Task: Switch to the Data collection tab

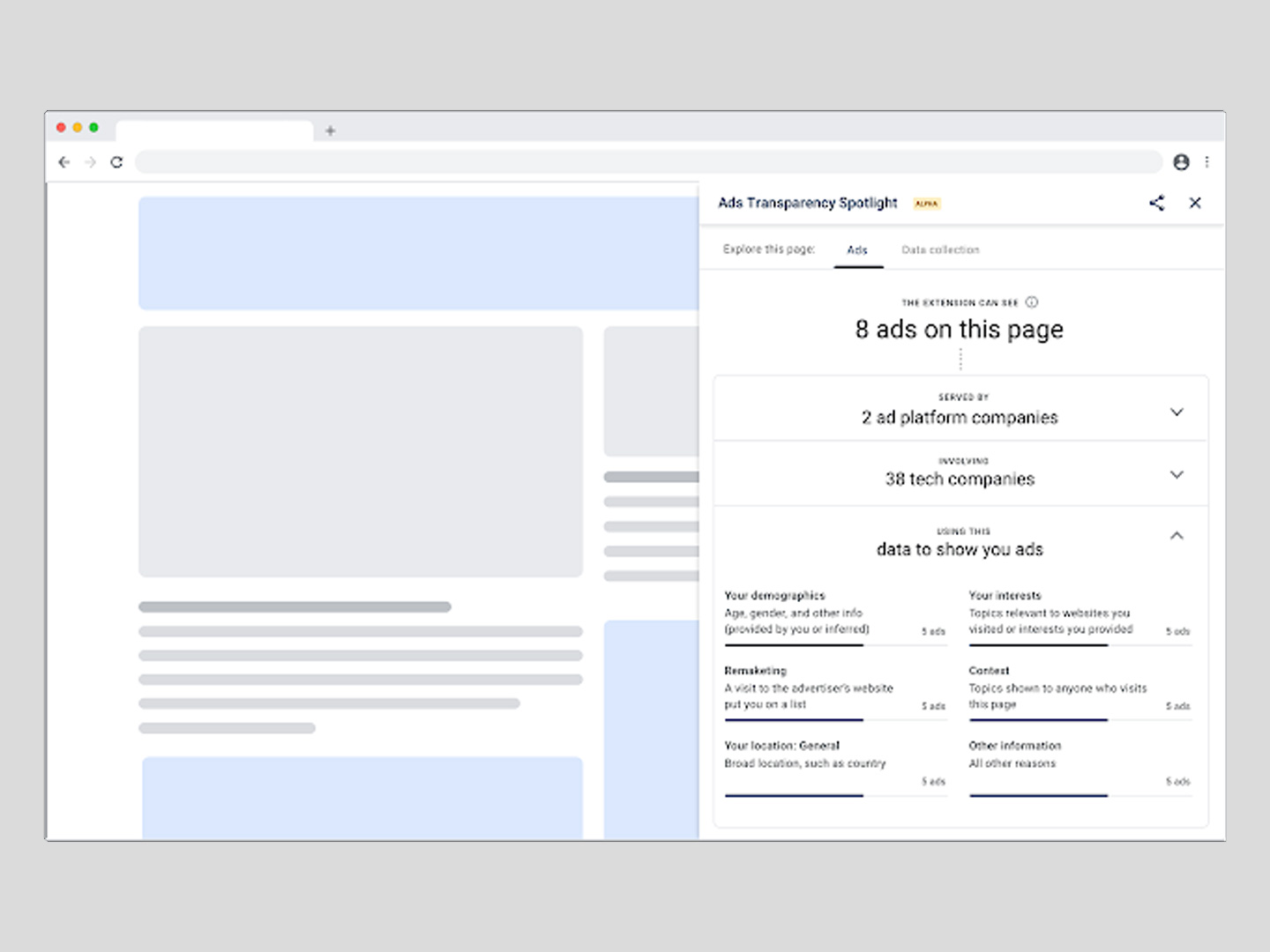Action: pyautogui.click(x=940, y=250)
